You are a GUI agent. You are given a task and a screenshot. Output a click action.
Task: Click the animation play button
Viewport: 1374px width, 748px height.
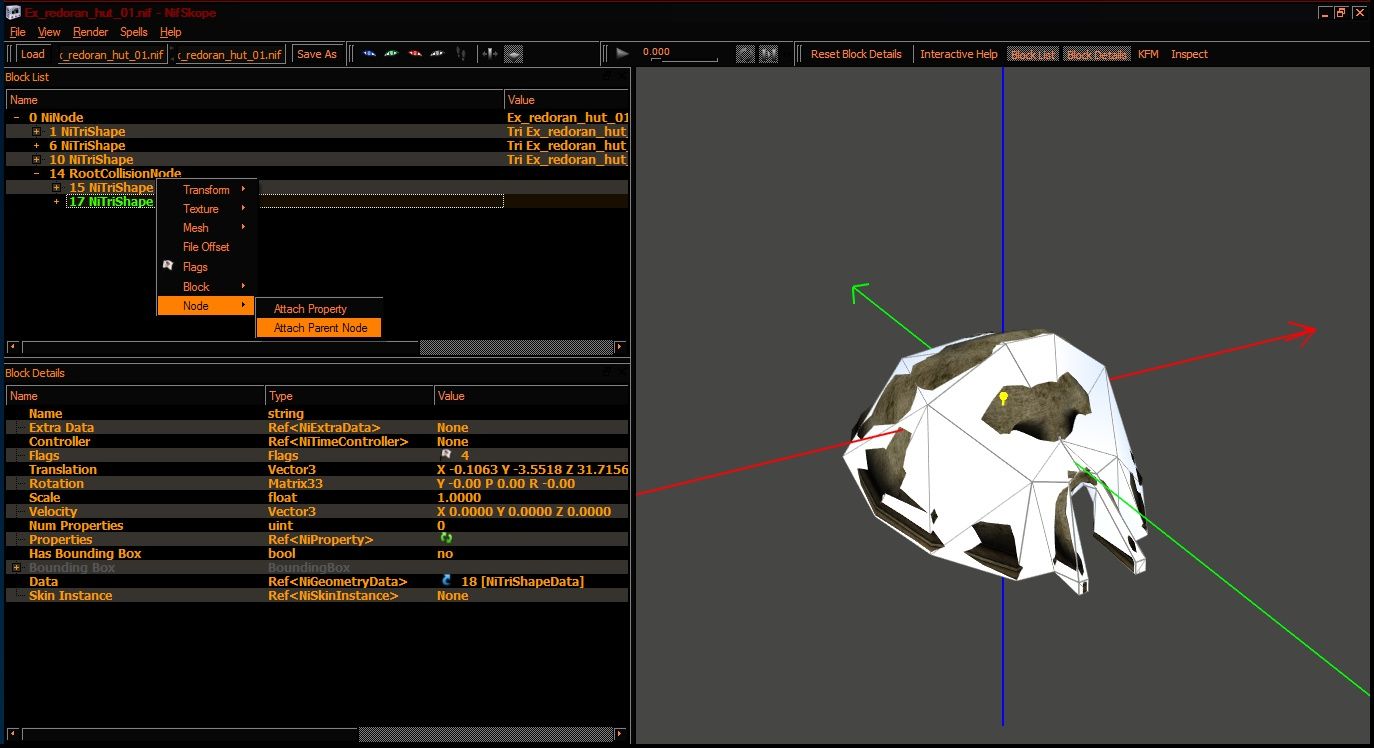(x=622, y=53)
